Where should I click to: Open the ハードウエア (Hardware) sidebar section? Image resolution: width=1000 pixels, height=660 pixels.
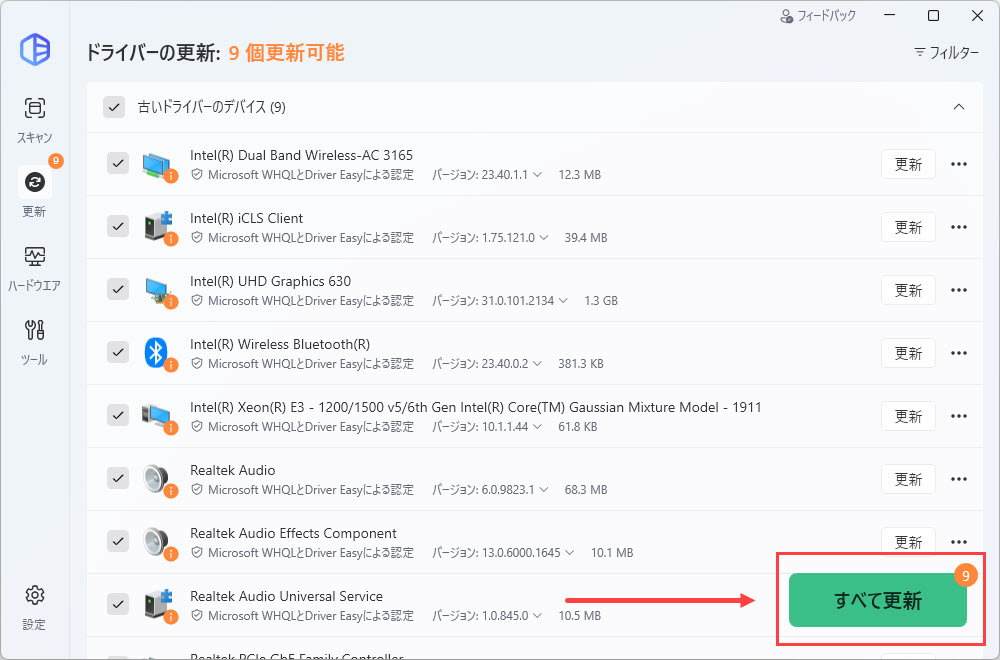tap(34, 268)
